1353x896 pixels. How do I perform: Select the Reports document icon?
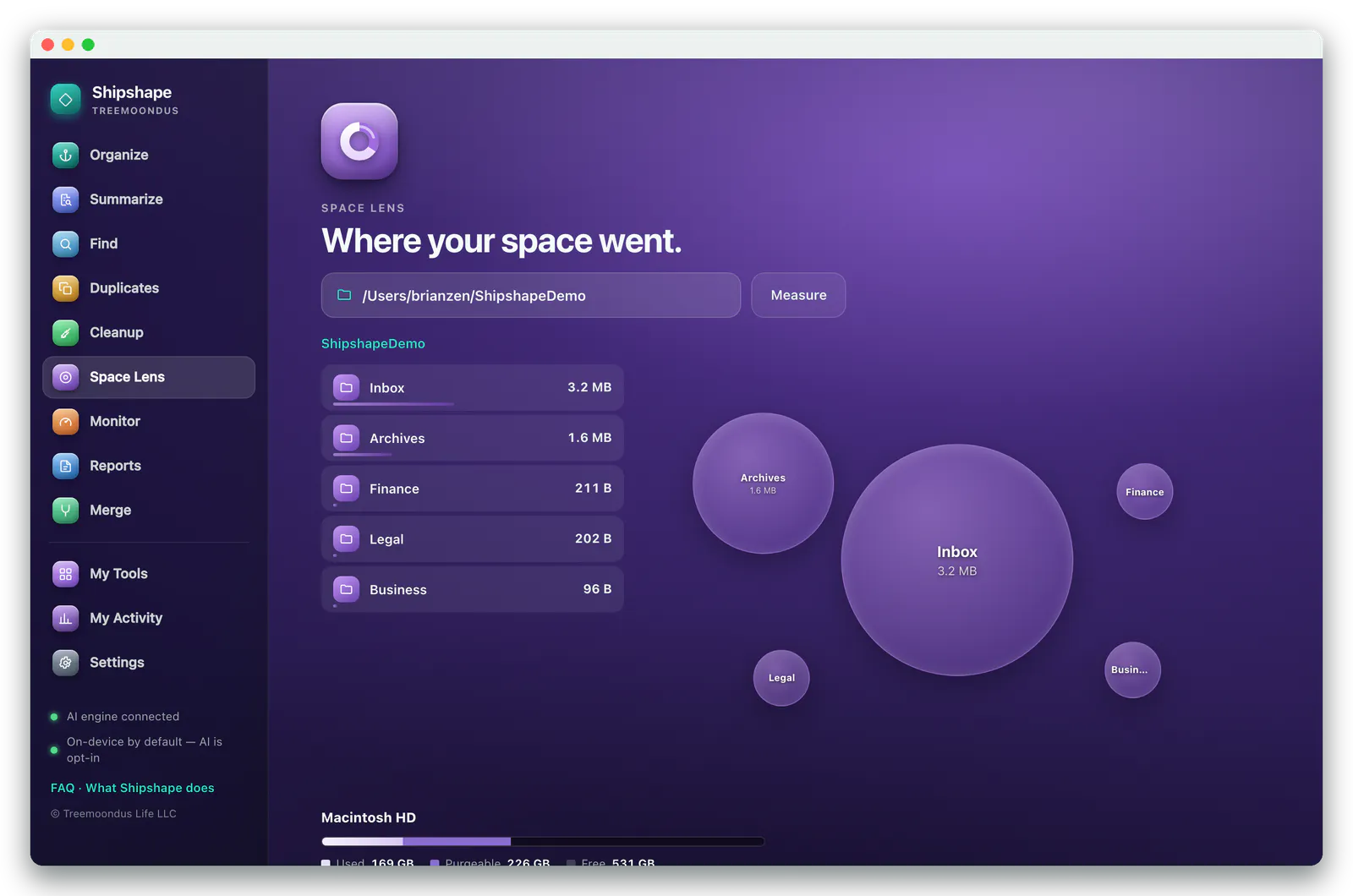pyautogui.click(x=65, y=466)
